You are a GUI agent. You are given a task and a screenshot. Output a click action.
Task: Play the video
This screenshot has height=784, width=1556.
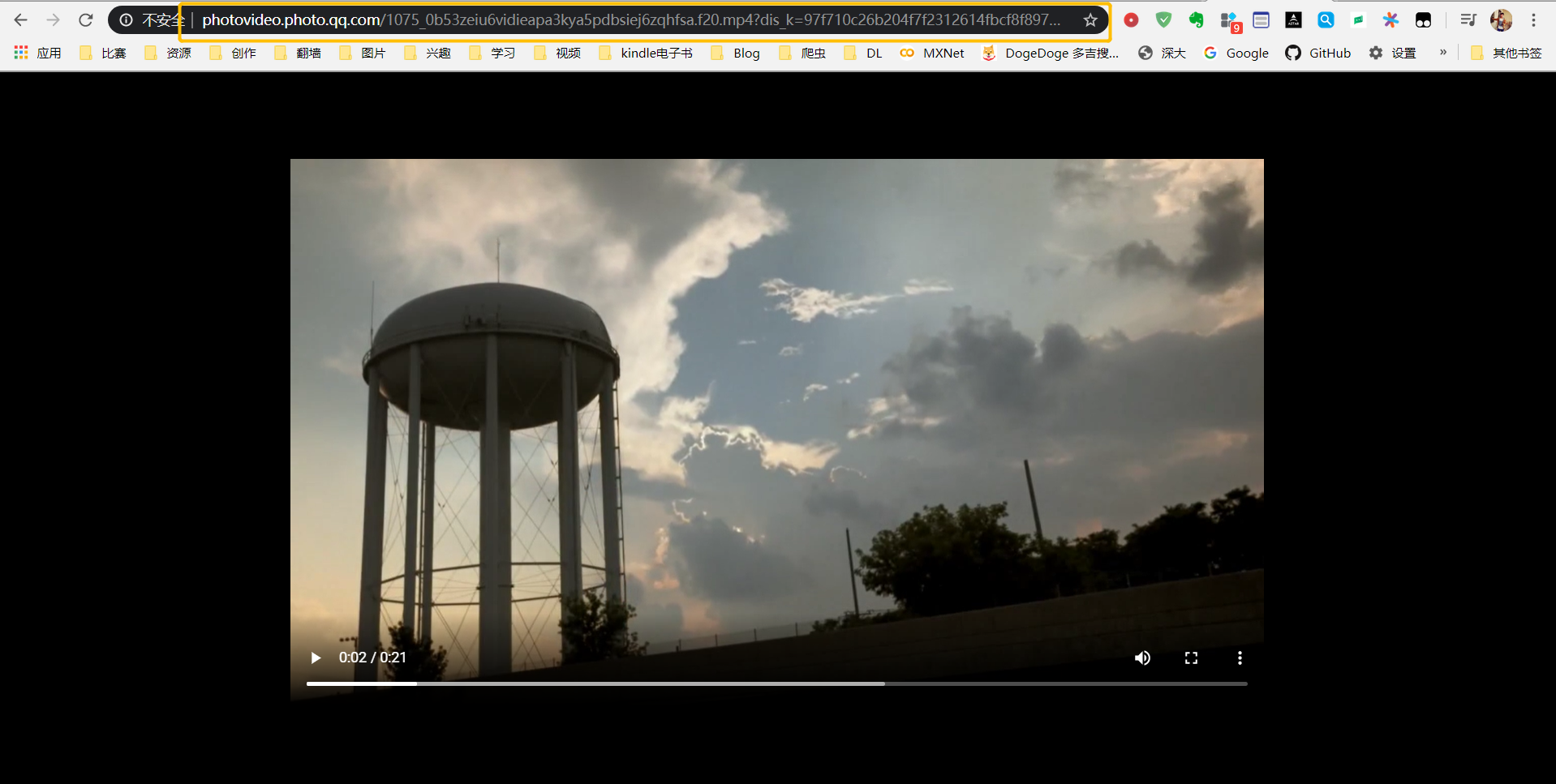316,658
